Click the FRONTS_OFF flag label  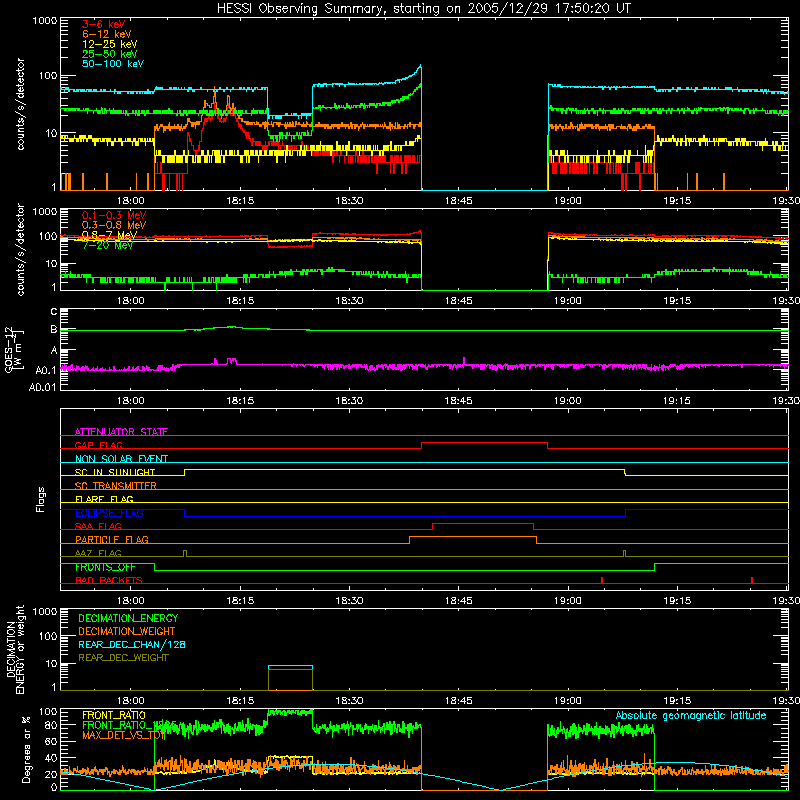(x=105, y=567)
